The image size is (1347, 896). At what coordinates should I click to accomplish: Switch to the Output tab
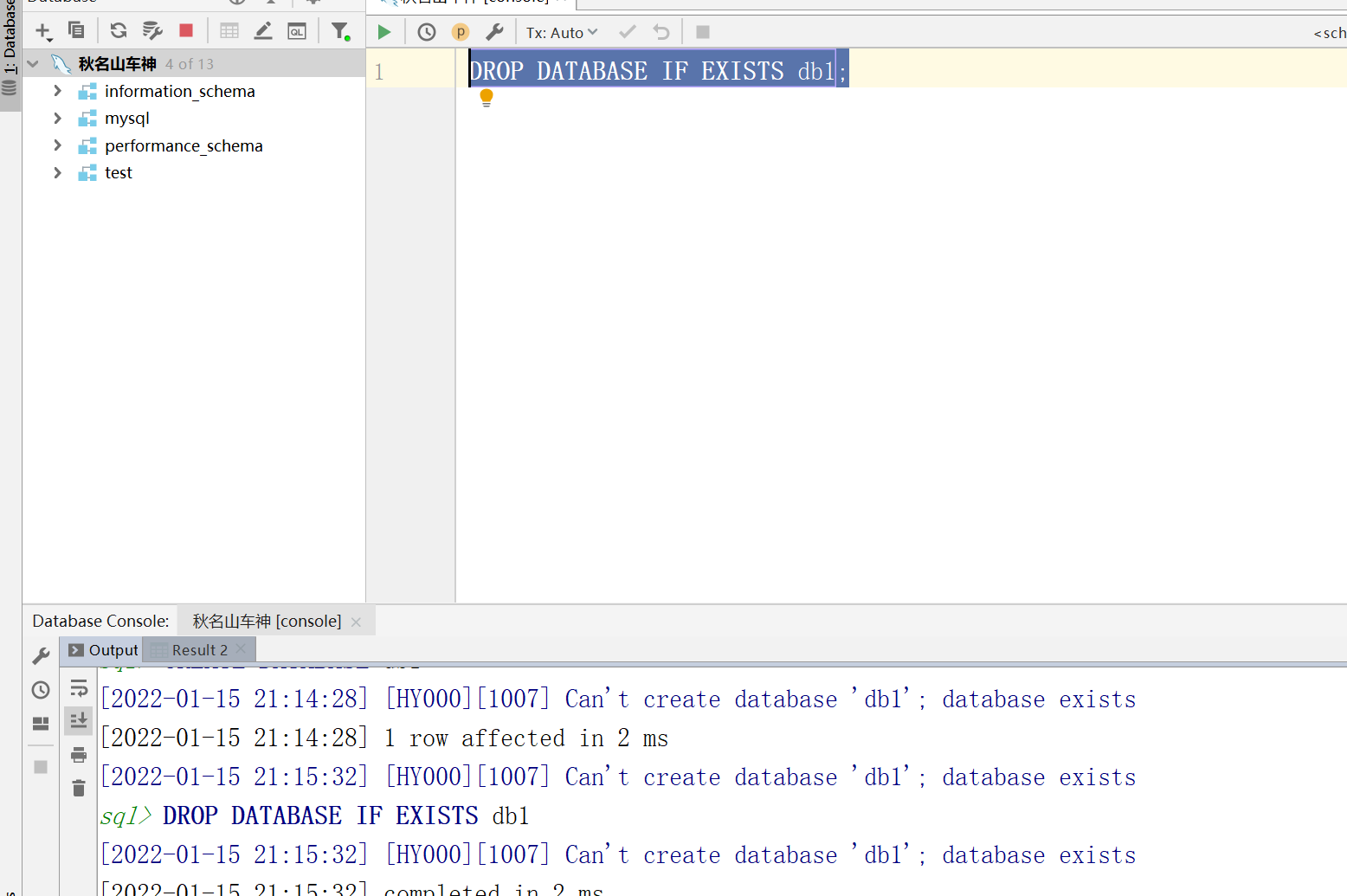(x=103, y=650)
